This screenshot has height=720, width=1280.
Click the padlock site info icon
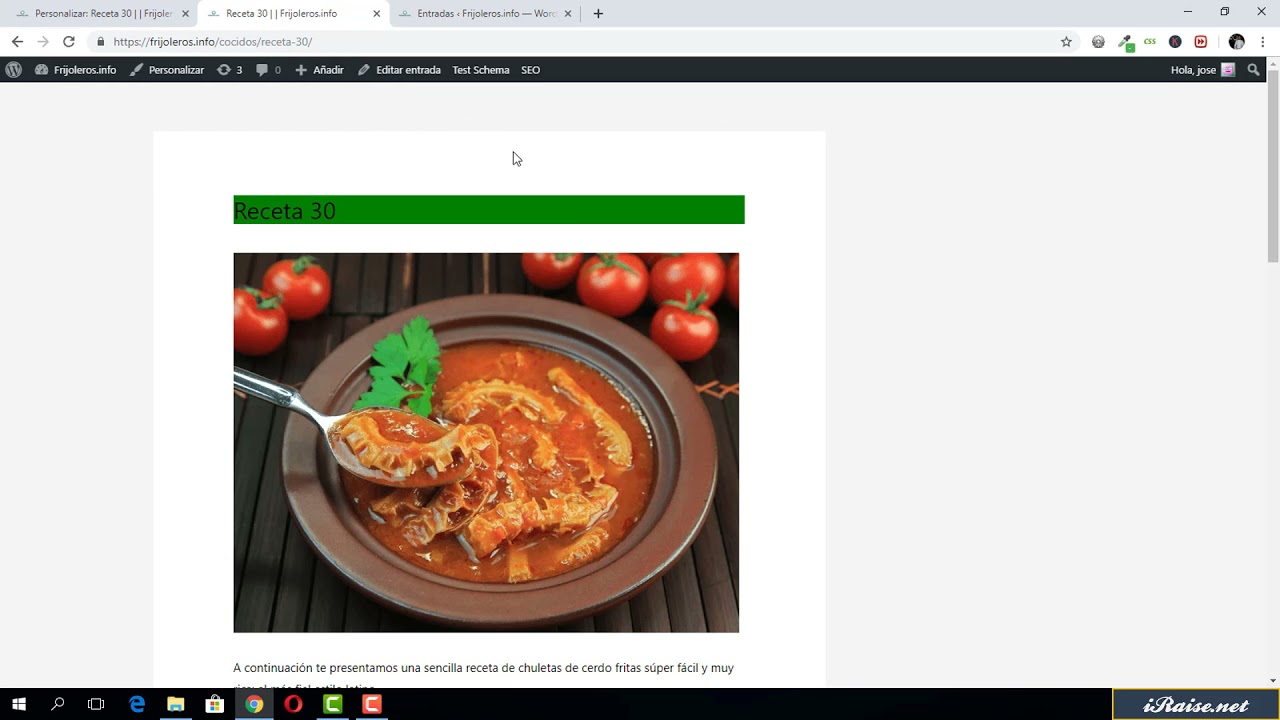(100, 42)
